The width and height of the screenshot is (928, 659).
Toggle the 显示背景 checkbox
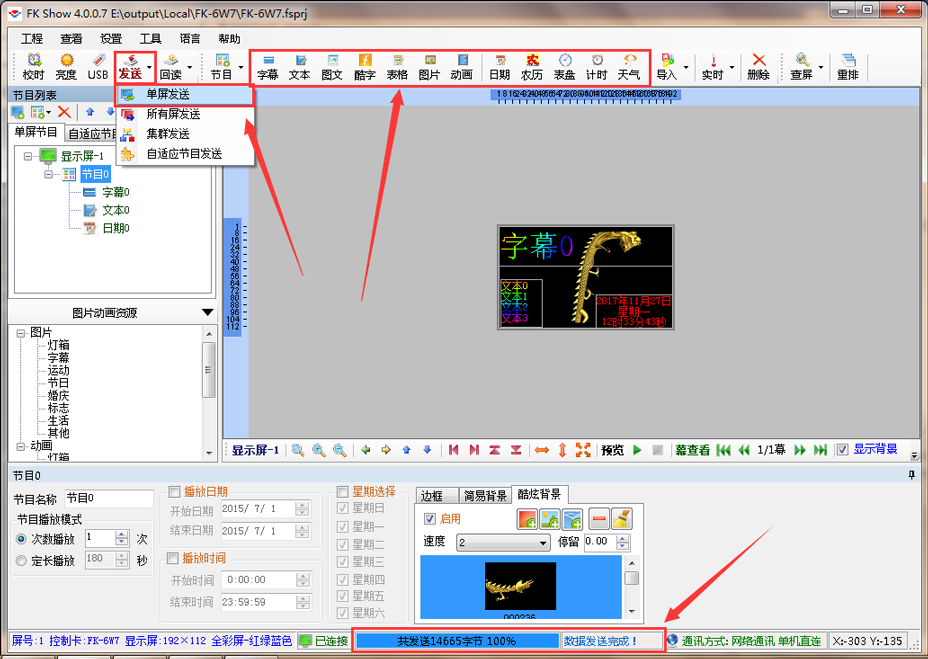[842, 450]
